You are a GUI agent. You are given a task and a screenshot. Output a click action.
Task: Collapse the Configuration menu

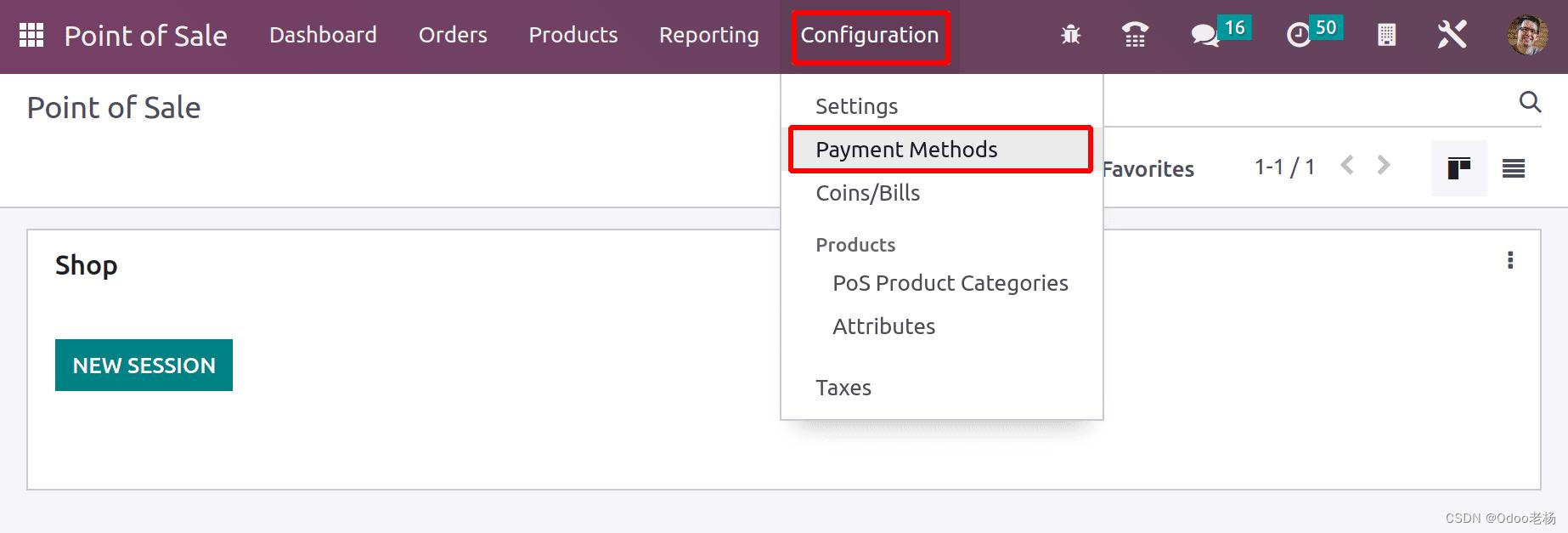coord(870,35)
